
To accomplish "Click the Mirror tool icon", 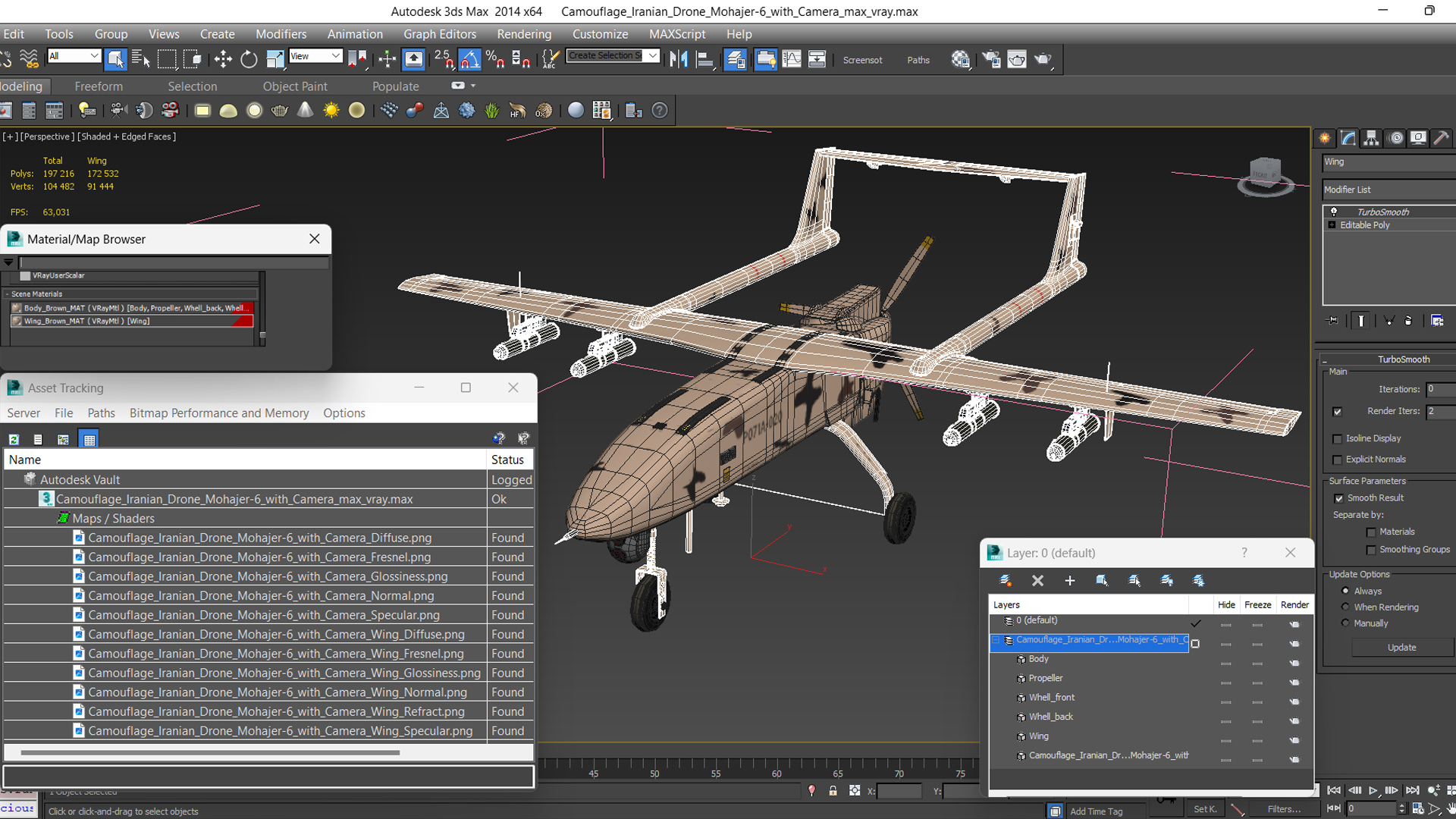I will 678,59.
